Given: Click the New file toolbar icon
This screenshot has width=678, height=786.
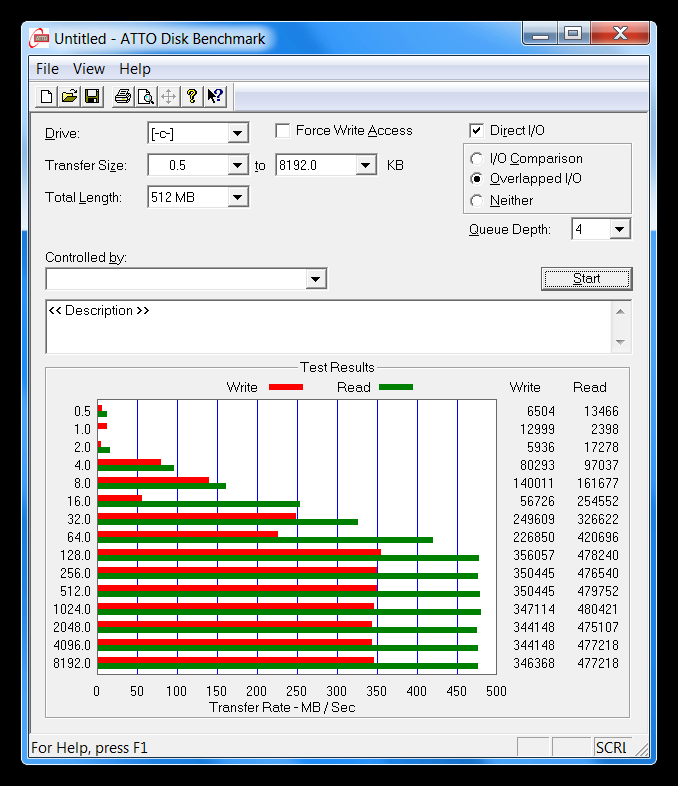Looking at the screenshot, I should point(46,97).
